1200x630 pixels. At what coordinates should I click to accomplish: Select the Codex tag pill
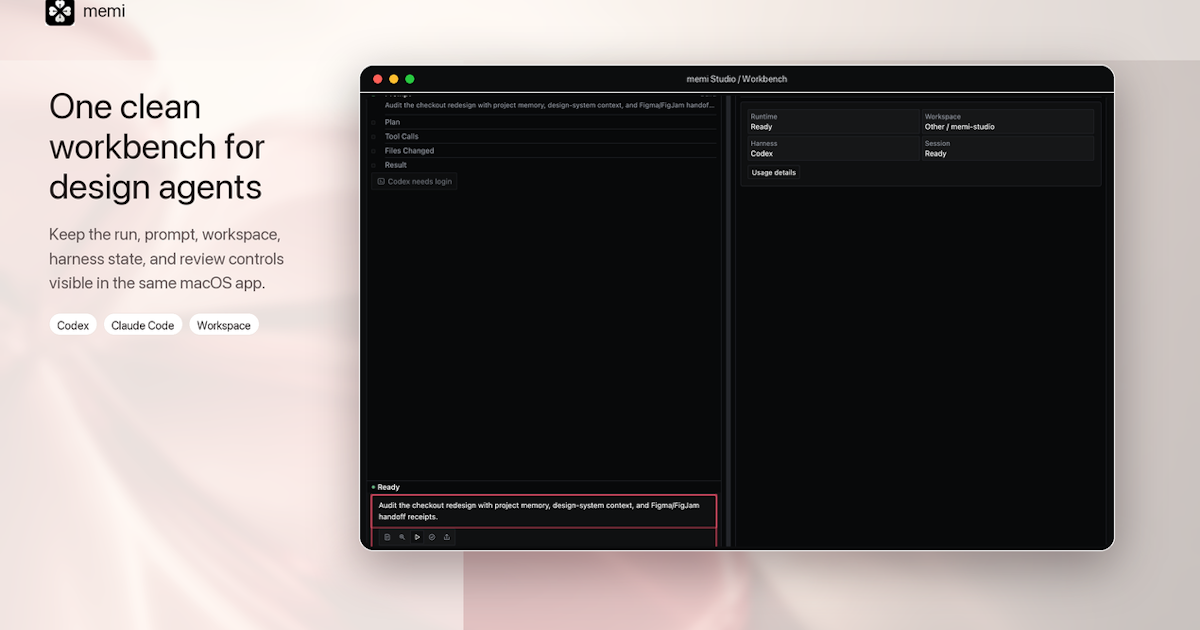click(73, 325)
